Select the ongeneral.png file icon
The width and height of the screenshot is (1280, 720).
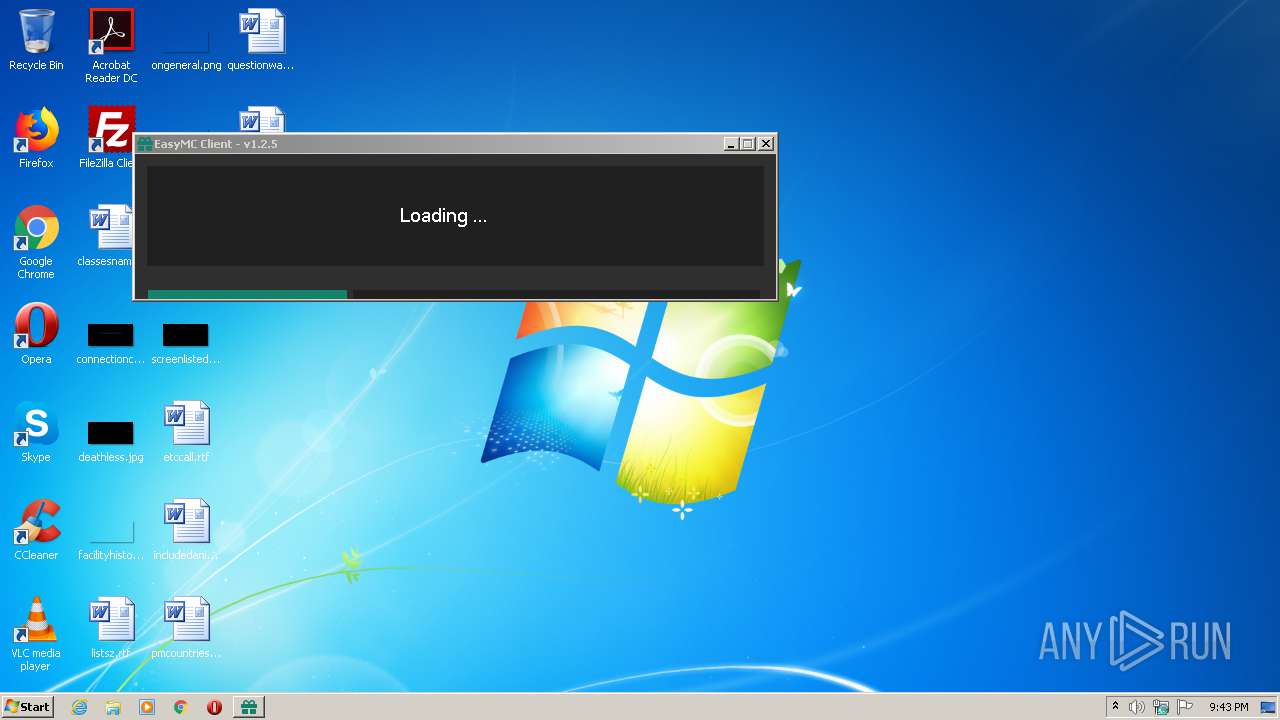(x=186, y=40)
